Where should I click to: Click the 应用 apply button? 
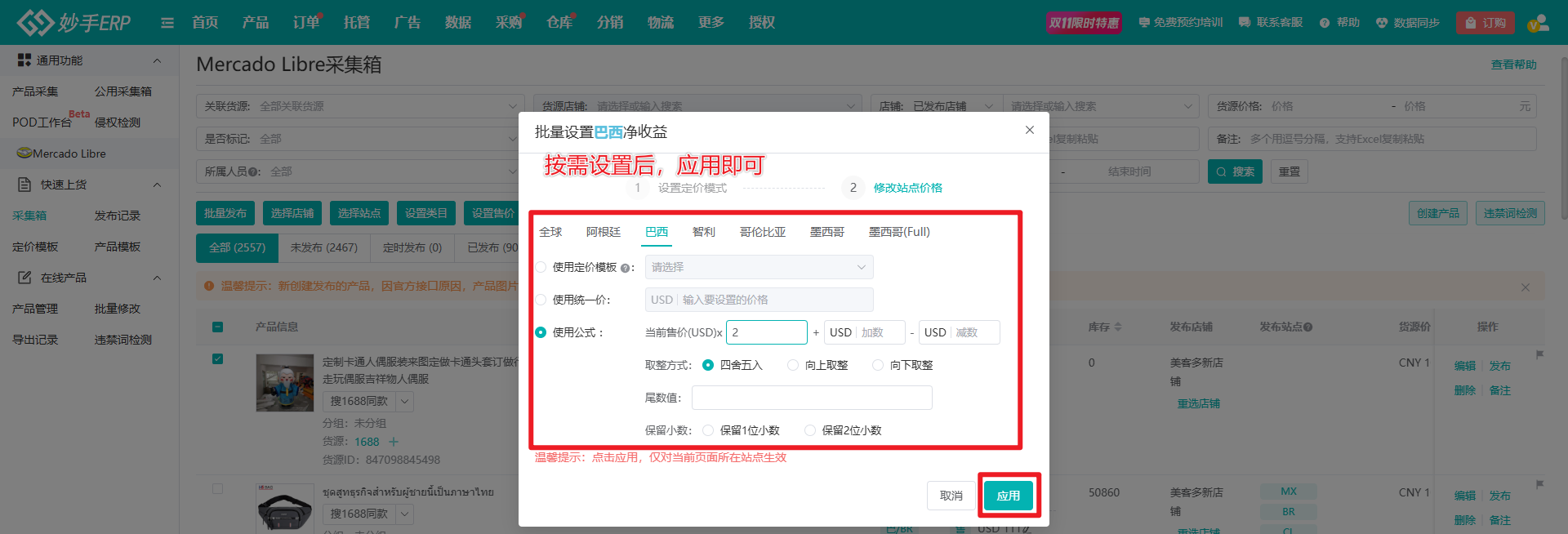coord(1009,496)
